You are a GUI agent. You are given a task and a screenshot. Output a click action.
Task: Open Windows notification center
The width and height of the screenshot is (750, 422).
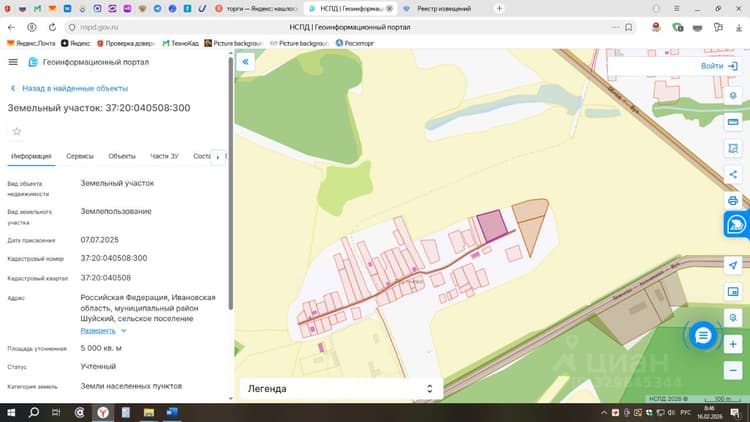tap(735, 412)
